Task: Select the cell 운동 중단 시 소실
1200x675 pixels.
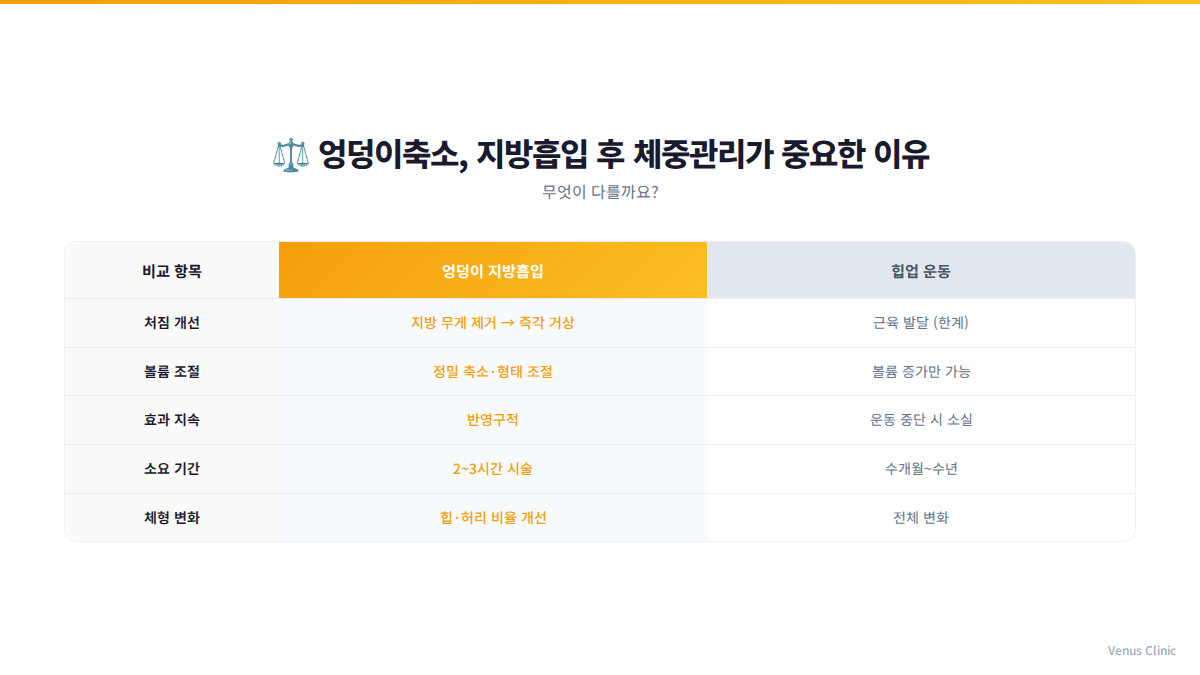Action: point(921,420)
